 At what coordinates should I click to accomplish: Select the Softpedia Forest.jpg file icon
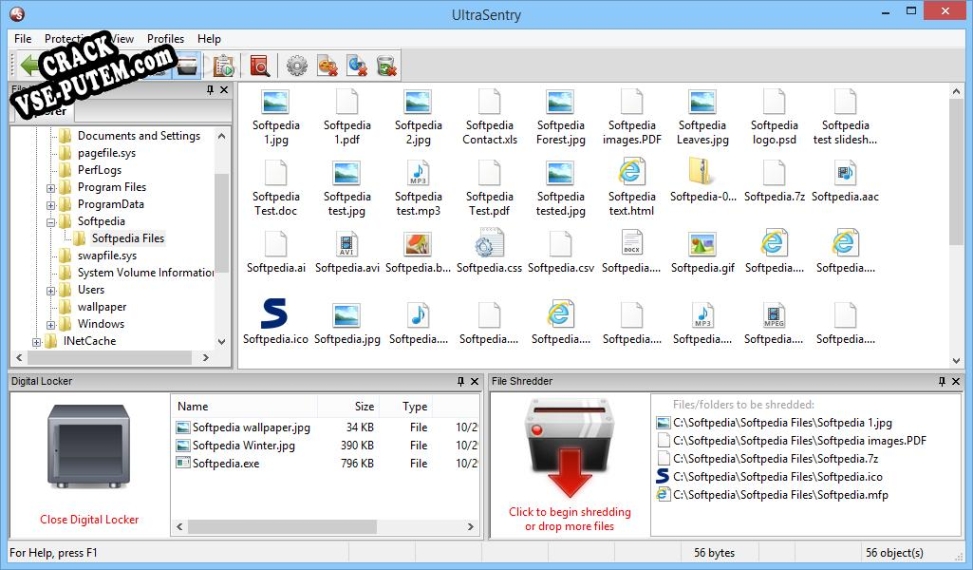coord(560,102)
